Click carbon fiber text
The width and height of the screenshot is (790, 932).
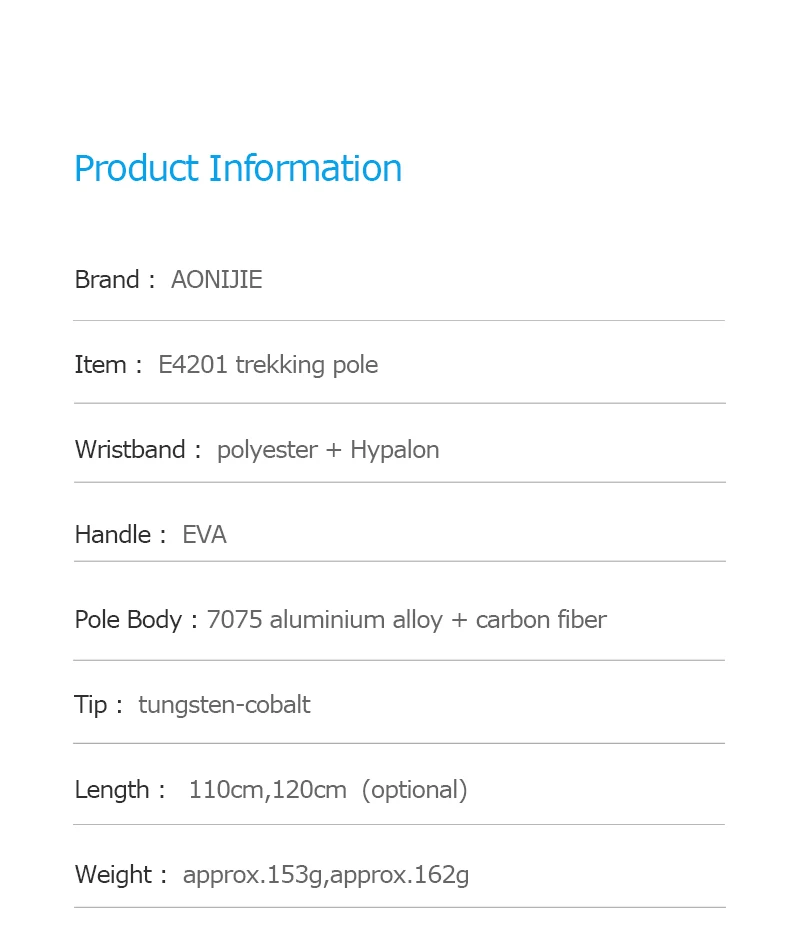point(541,620)
